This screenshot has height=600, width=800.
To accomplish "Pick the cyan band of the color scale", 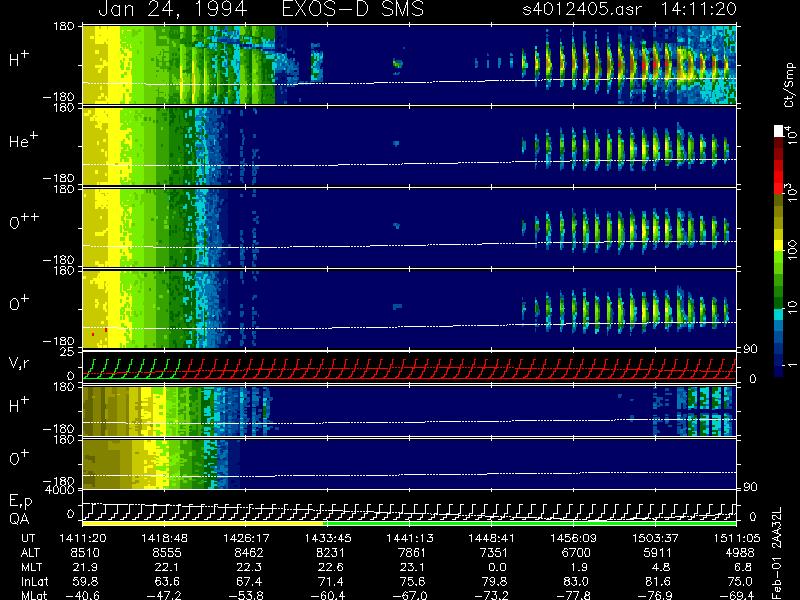I will [x=779, y=315].
